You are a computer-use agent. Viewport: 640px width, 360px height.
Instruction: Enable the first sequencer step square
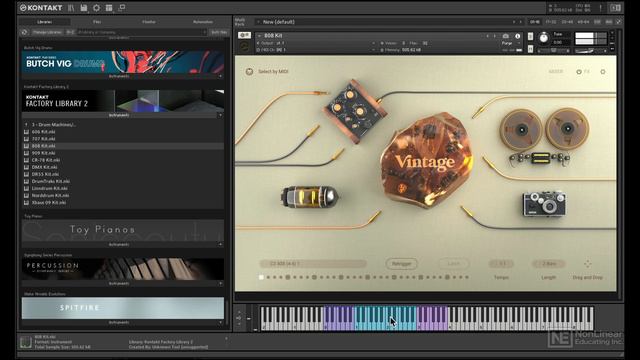pos(261,278)
